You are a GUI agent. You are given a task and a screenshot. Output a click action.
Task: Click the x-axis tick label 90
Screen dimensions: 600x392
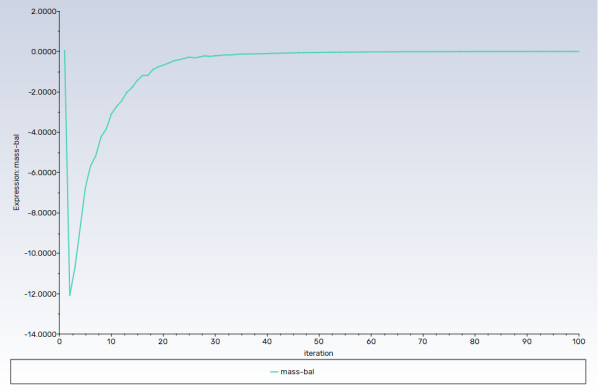point(527,341)
